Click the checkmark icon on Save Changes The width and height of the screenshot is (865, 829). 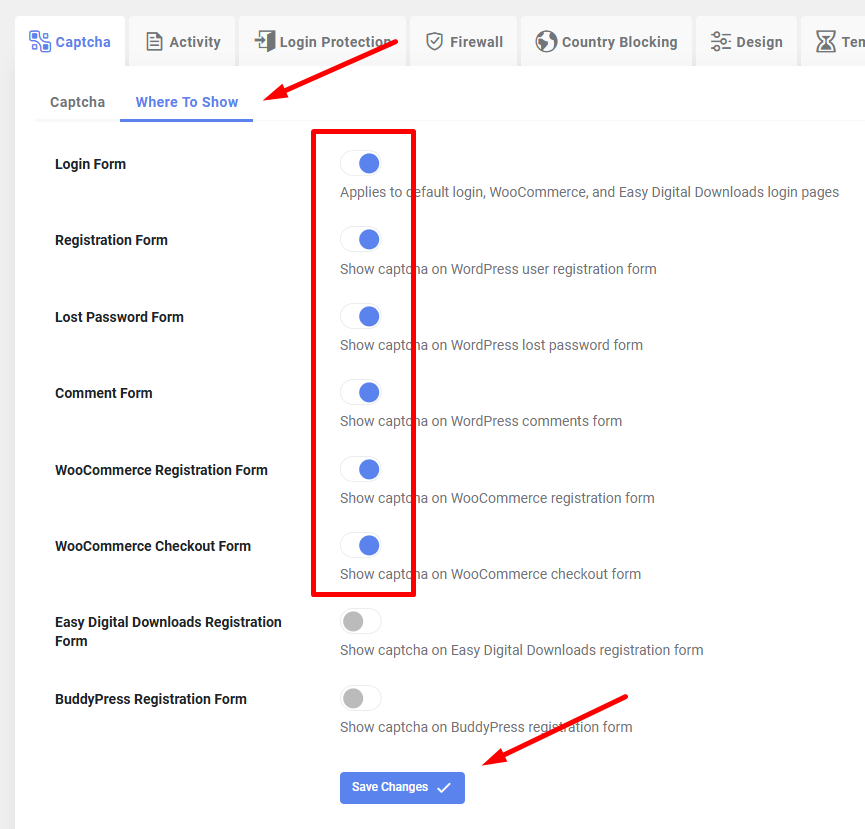(444, 787)
